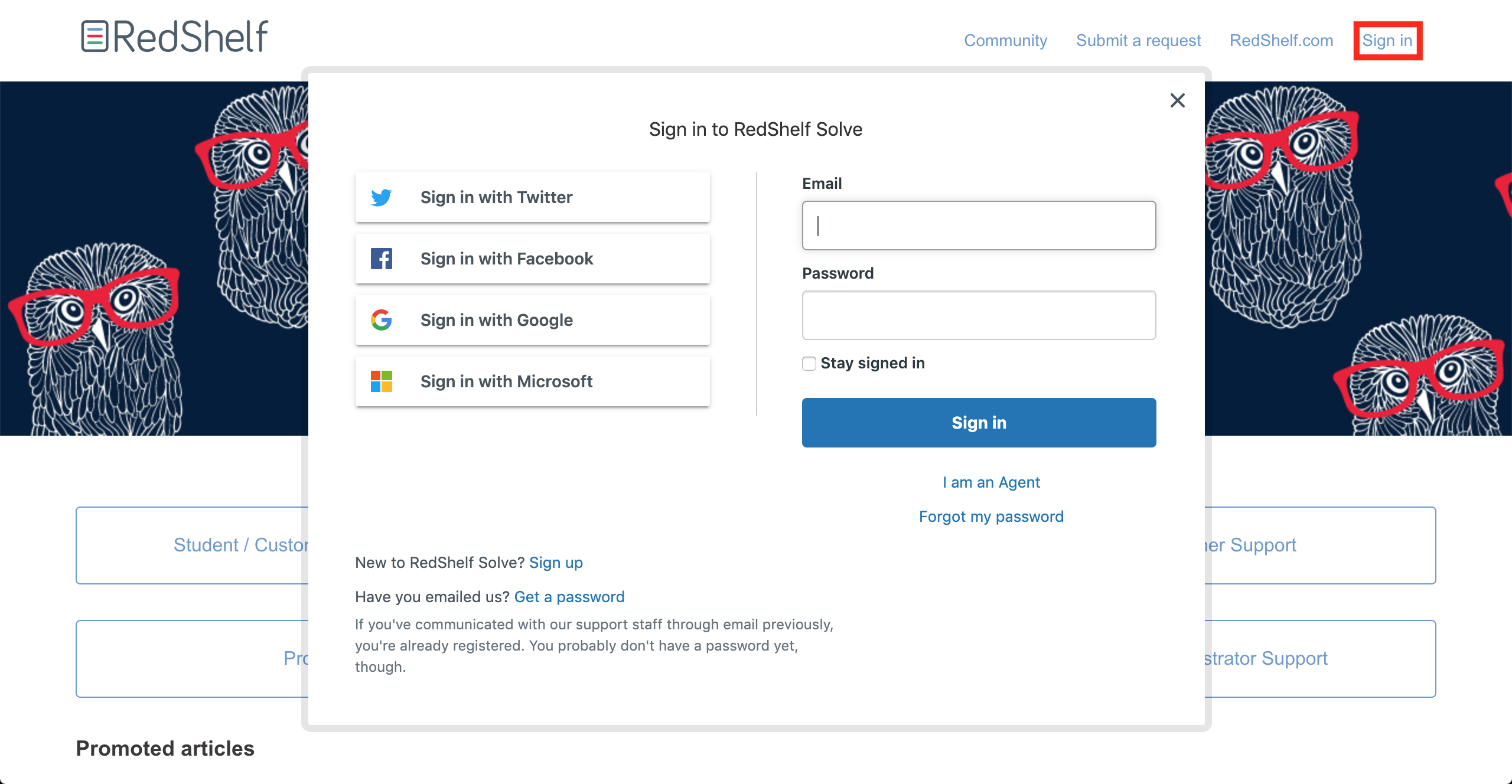The width and height of the screenshot is (1512, 784).
Task: Click the RedShelf logo in header
Action: [175, 37]
